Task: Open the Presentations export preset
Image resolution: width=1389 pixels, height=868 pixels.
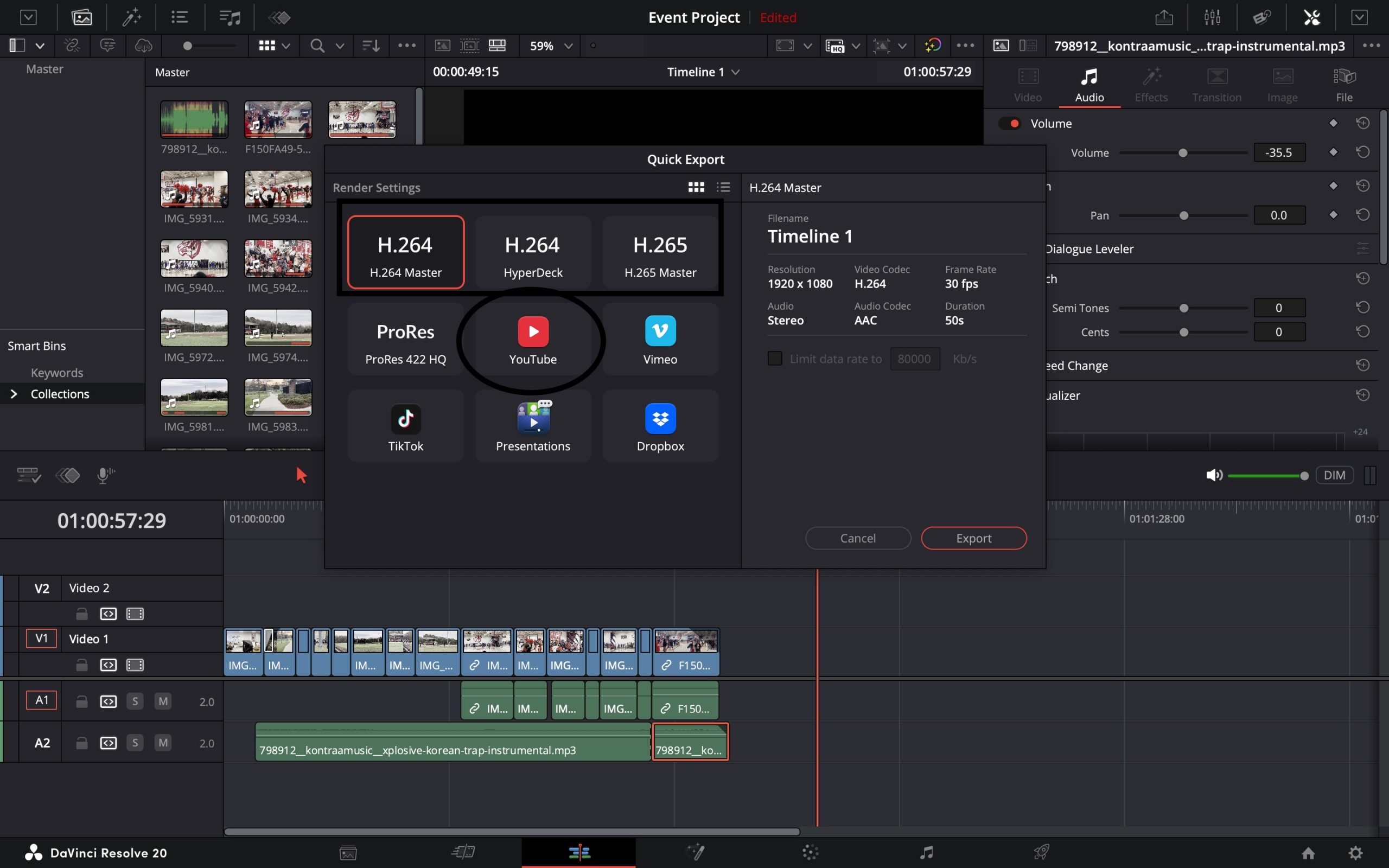Action: (x=533, y=426)
